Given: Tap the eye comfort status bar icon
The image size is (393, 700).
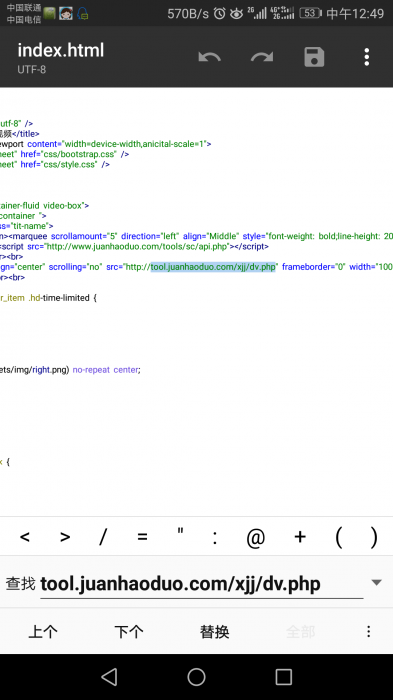Looking at the screenshot, I should pyautogui.click(x=236, y=14).
